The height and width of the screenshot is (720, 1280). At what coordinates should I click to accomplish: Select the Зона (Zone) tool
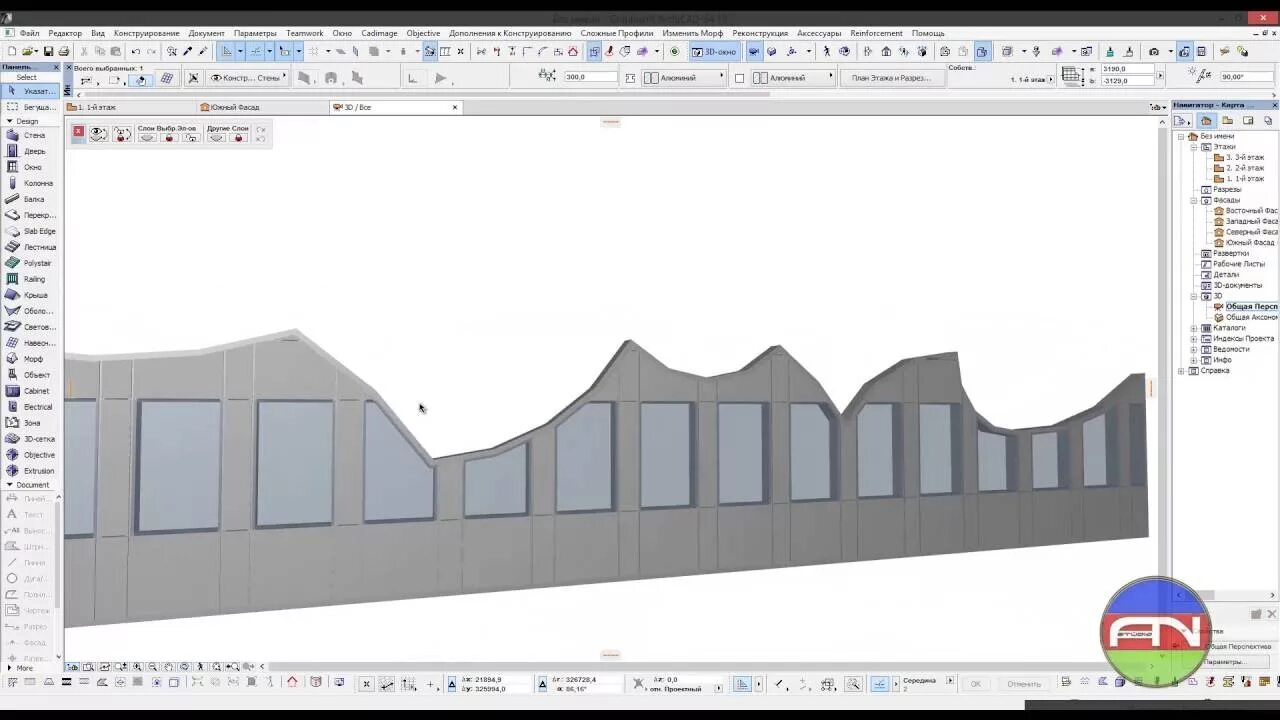(x=30, y=423)
